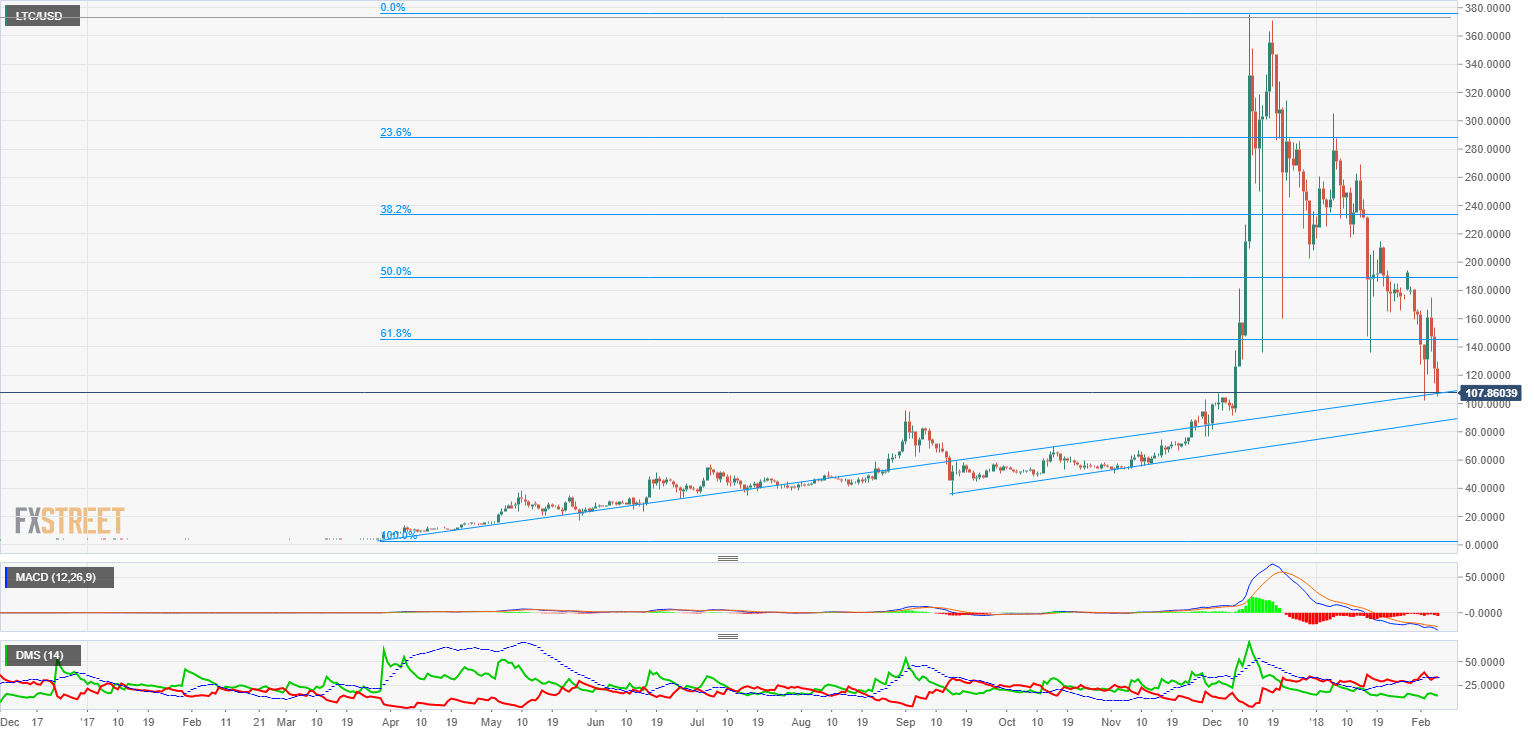This screenshot has height=735, width=1534.
Task: Select the 50.0% Fibonacci level label
Action: pyautogui.click(x=396, y=272)
